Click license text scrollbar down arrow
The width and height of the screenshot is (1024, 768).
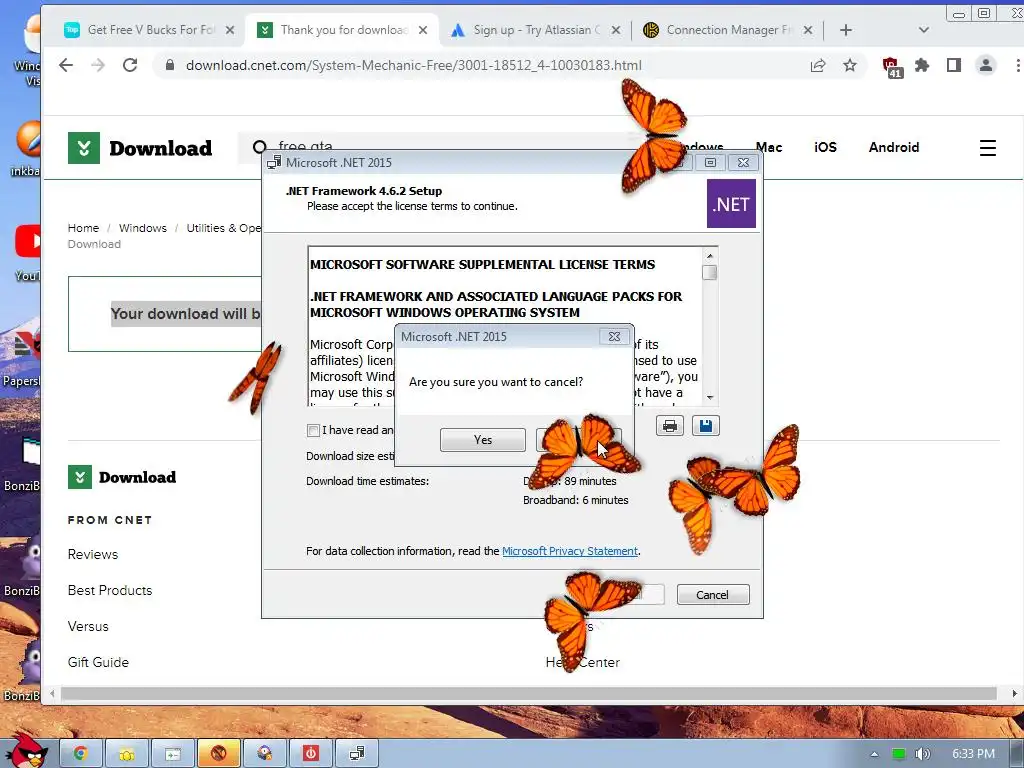tap(710, 397)
